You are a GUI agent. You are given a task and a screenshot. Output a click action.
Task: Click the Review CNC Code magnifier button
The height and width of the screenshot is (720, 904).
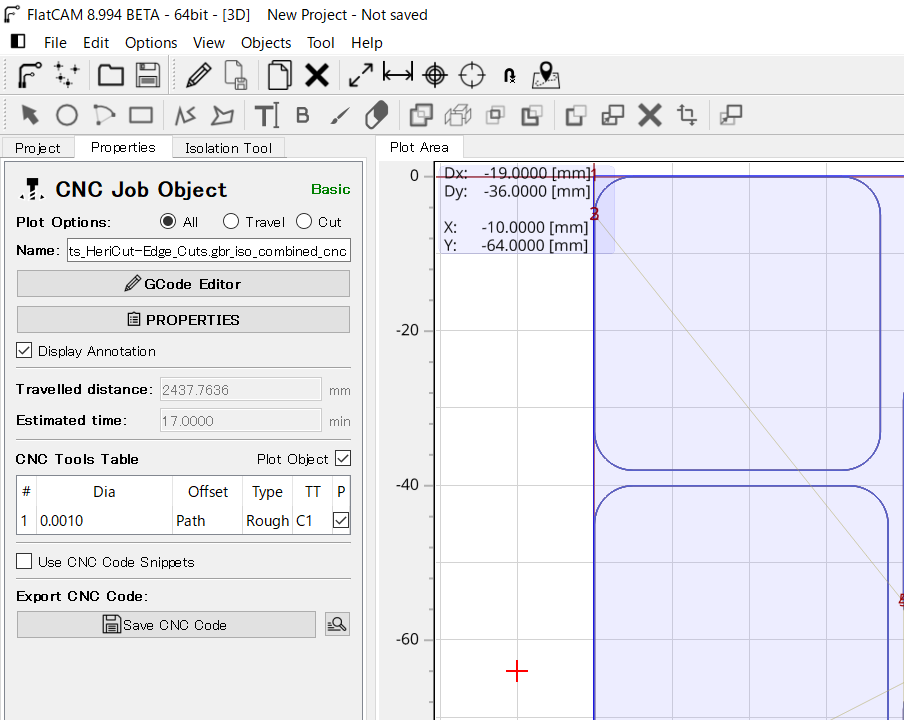click(x=337, y=624)
